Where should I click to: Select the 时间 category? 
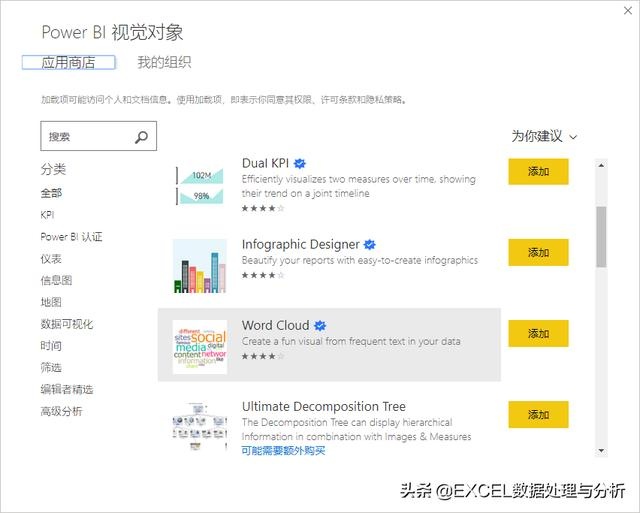click(x=51, y=346)
